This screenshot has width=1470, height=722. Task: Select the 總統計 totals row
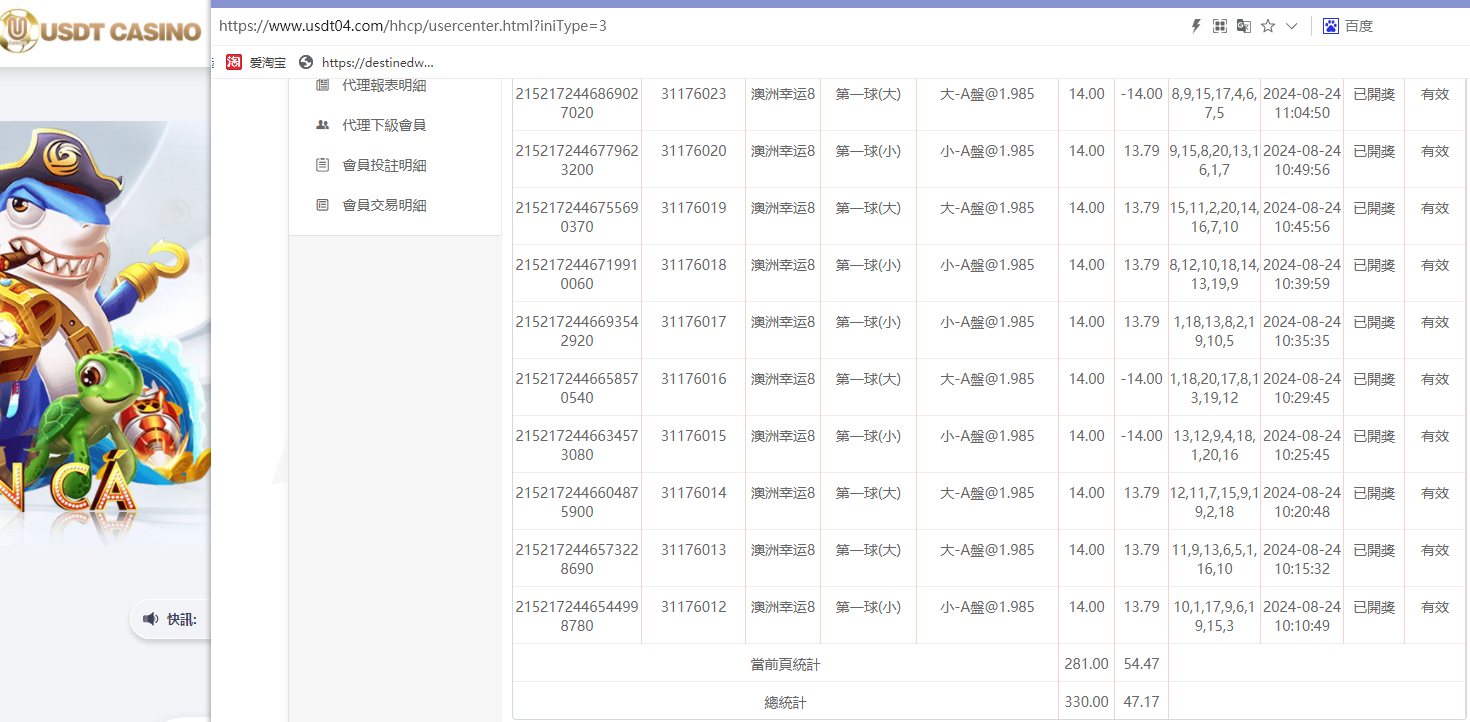coord(785,701)
